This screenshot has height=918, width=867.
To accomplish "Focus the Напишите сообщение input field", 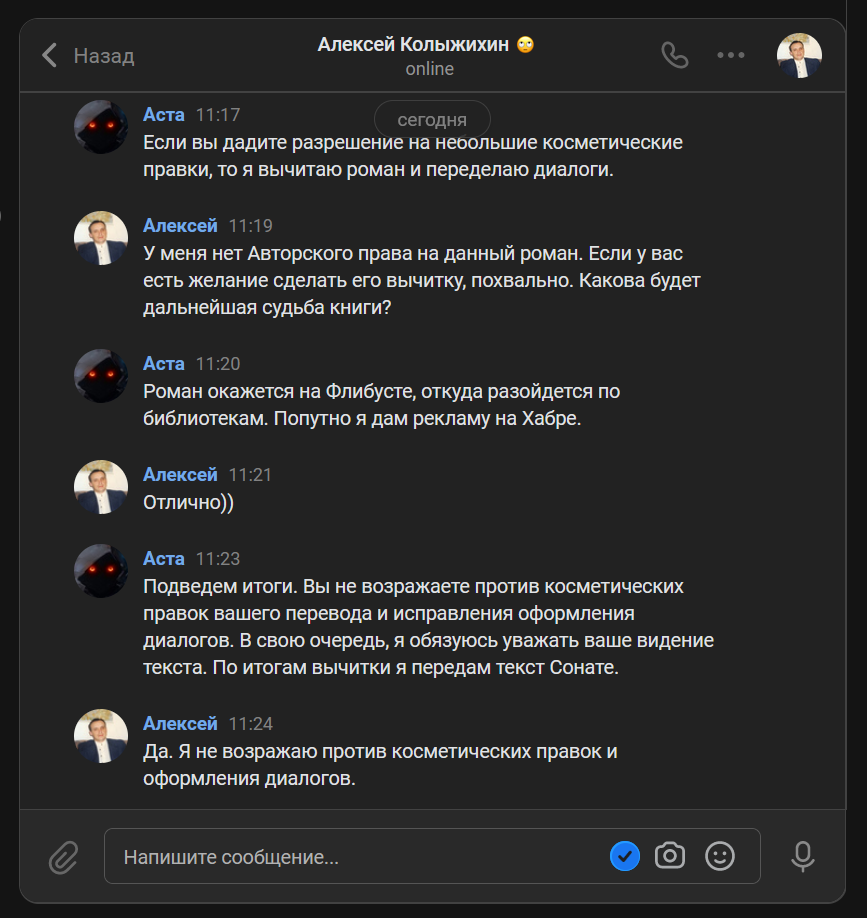I will (x=360, y=857).
